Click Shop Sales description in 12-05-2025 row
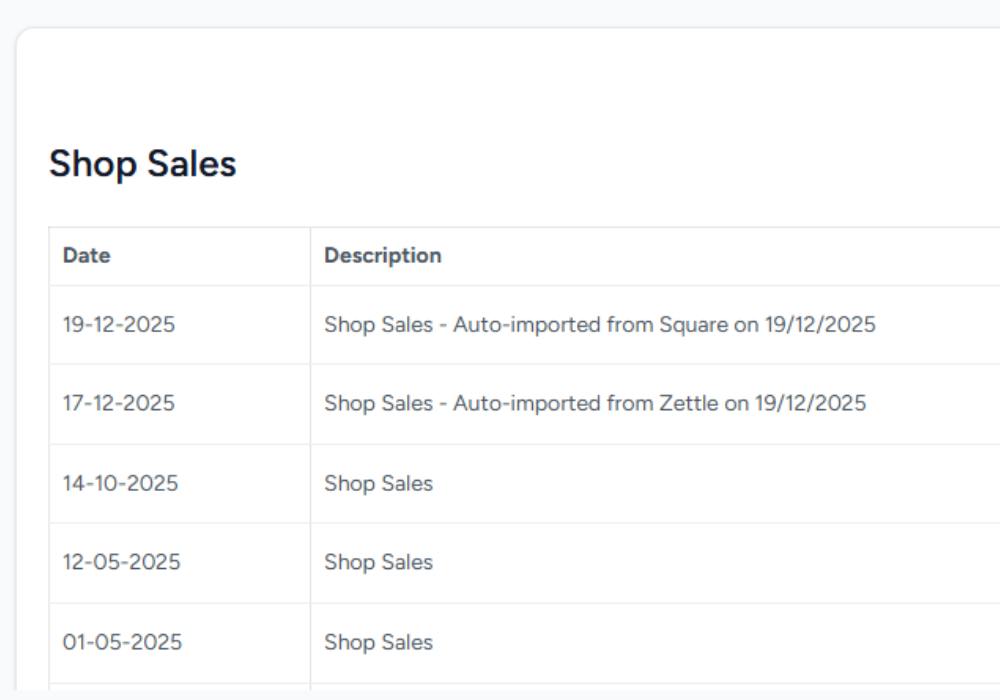 click(x=378, y=563)
